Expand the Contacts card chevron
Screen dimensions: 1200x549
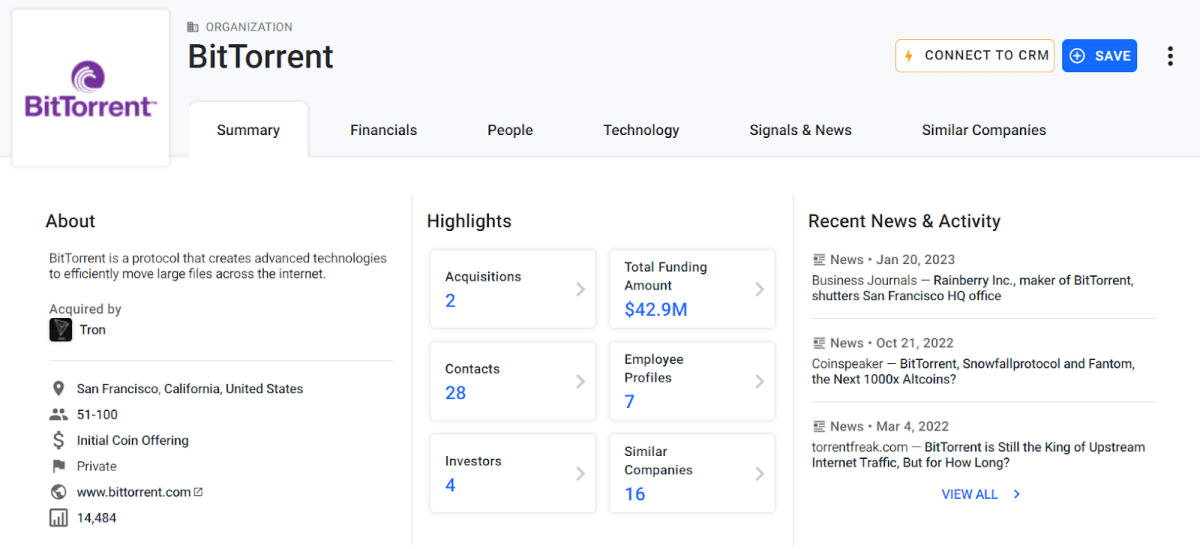[x=580, y=381]
